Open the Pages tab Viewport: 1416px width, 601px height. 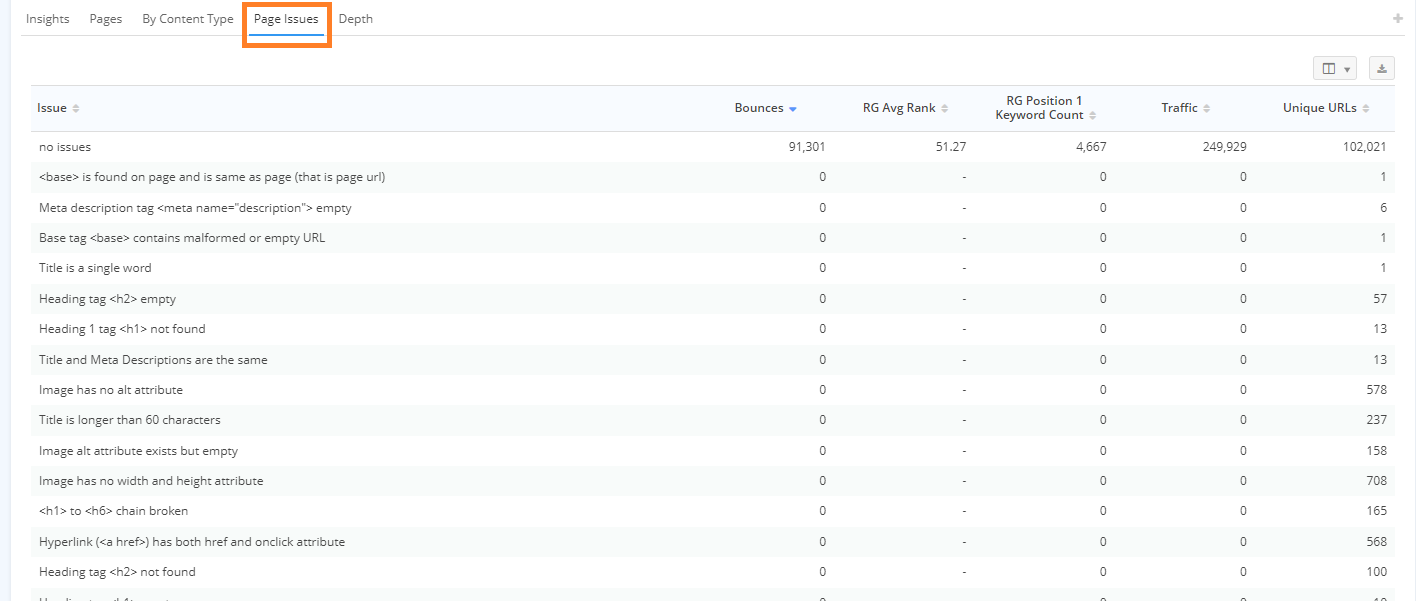[106, 19]
